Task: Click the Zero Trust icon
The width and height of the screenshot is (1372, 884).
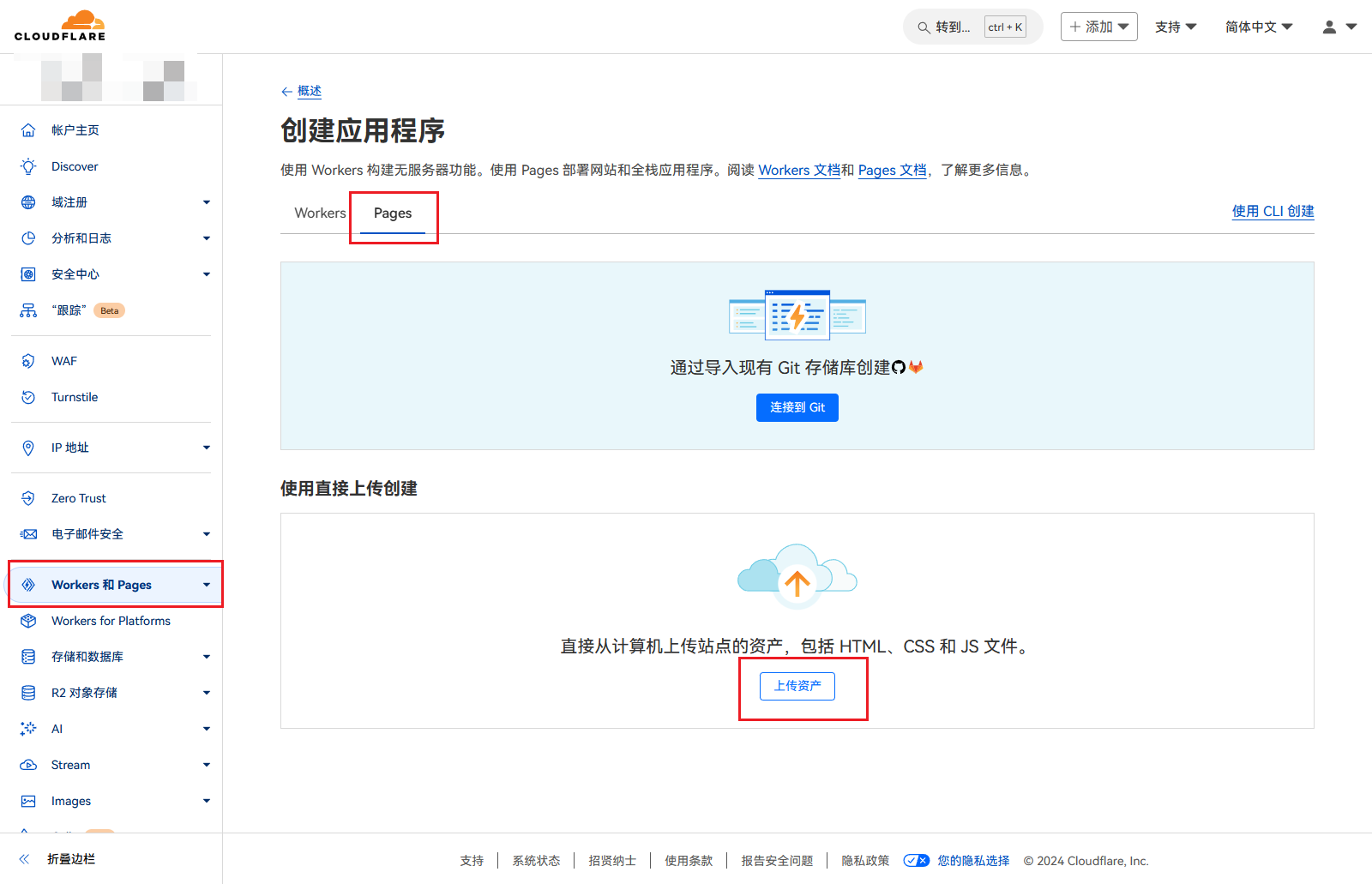Action: tap(28, 498)
